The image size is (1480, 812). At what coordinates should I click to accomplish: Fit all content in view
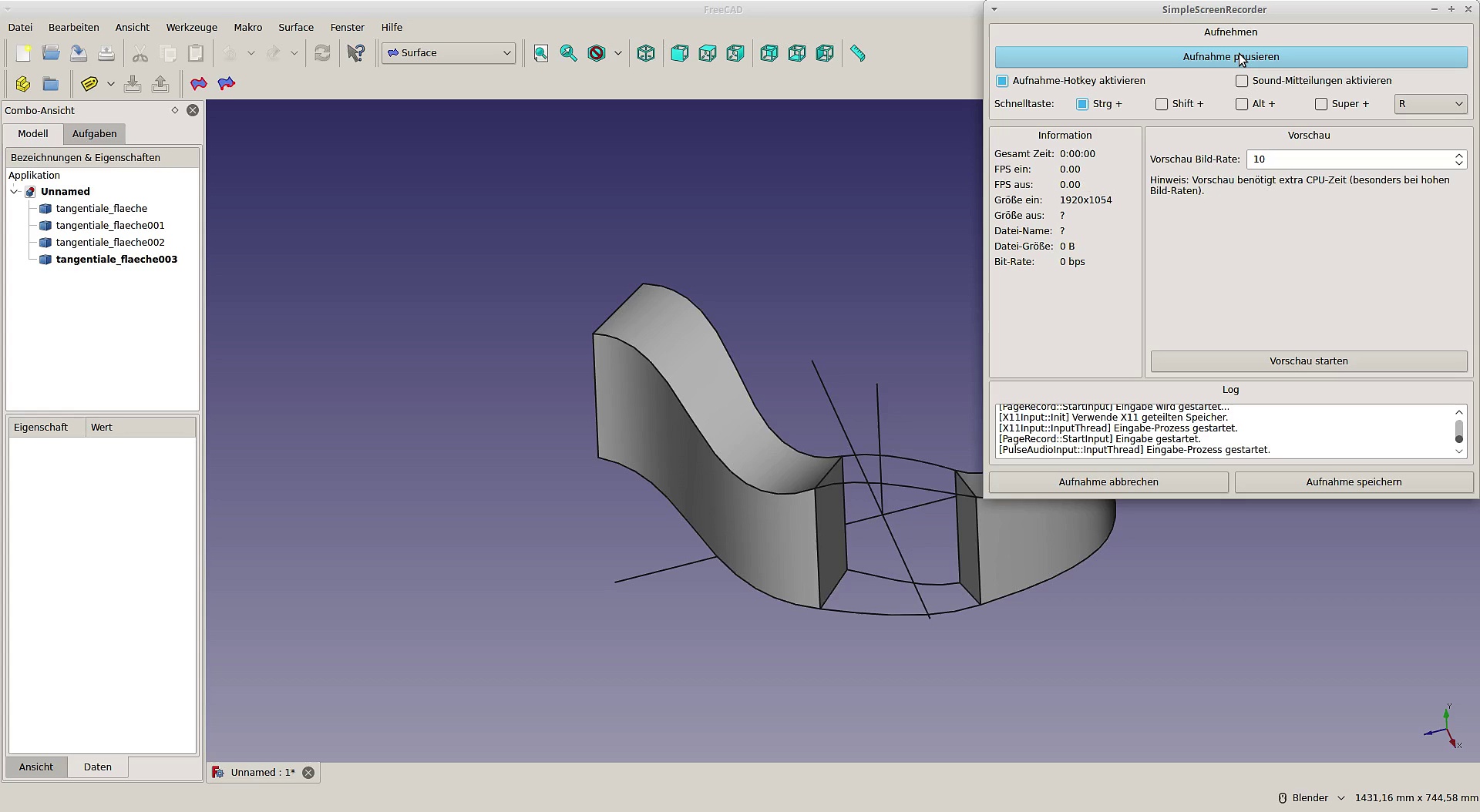541,53
